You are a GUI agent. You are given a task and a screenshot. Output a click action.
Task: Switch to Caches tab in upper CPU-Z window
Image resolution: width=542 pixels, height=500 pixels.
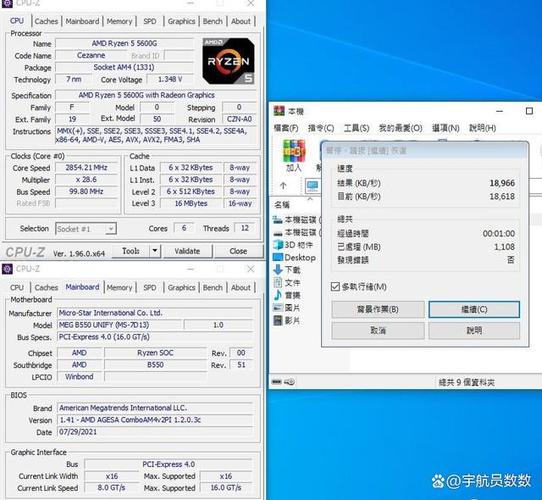pos(46,21)
